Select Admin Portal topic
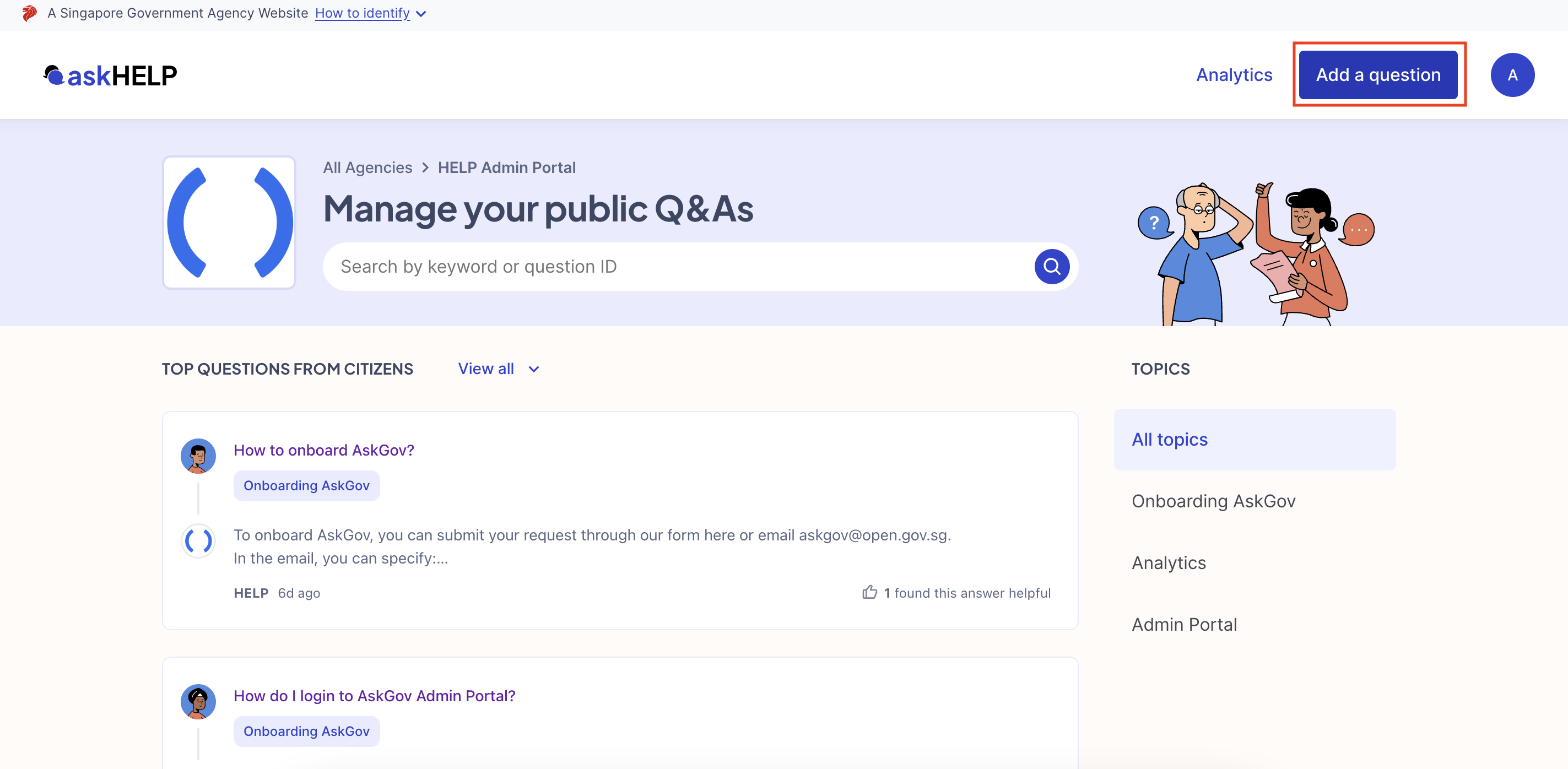The height and width of the screenshot is (769, 1568). tap(1184, 624)
